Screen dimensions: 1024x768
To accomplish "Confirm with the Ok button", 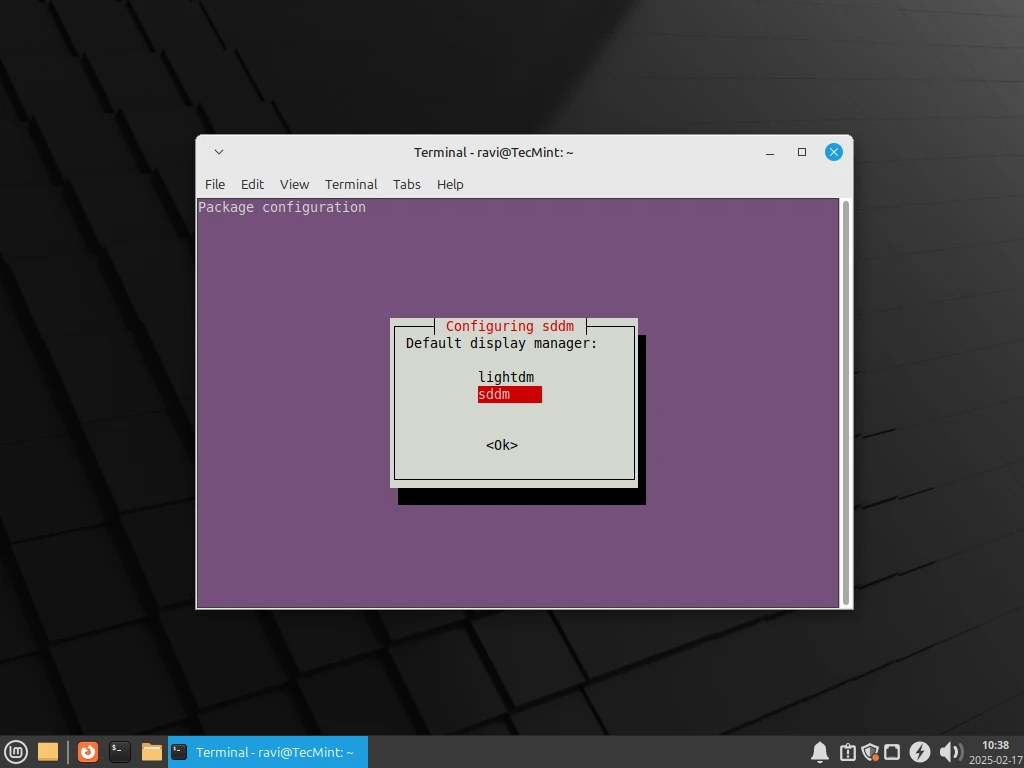I will coord(500,445).
